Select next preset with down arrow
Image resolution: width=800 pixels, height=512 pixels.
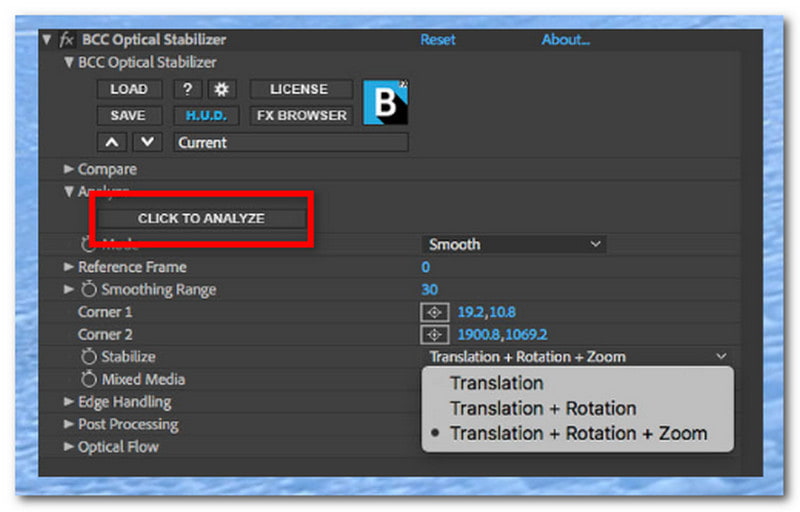click(147, 142)
